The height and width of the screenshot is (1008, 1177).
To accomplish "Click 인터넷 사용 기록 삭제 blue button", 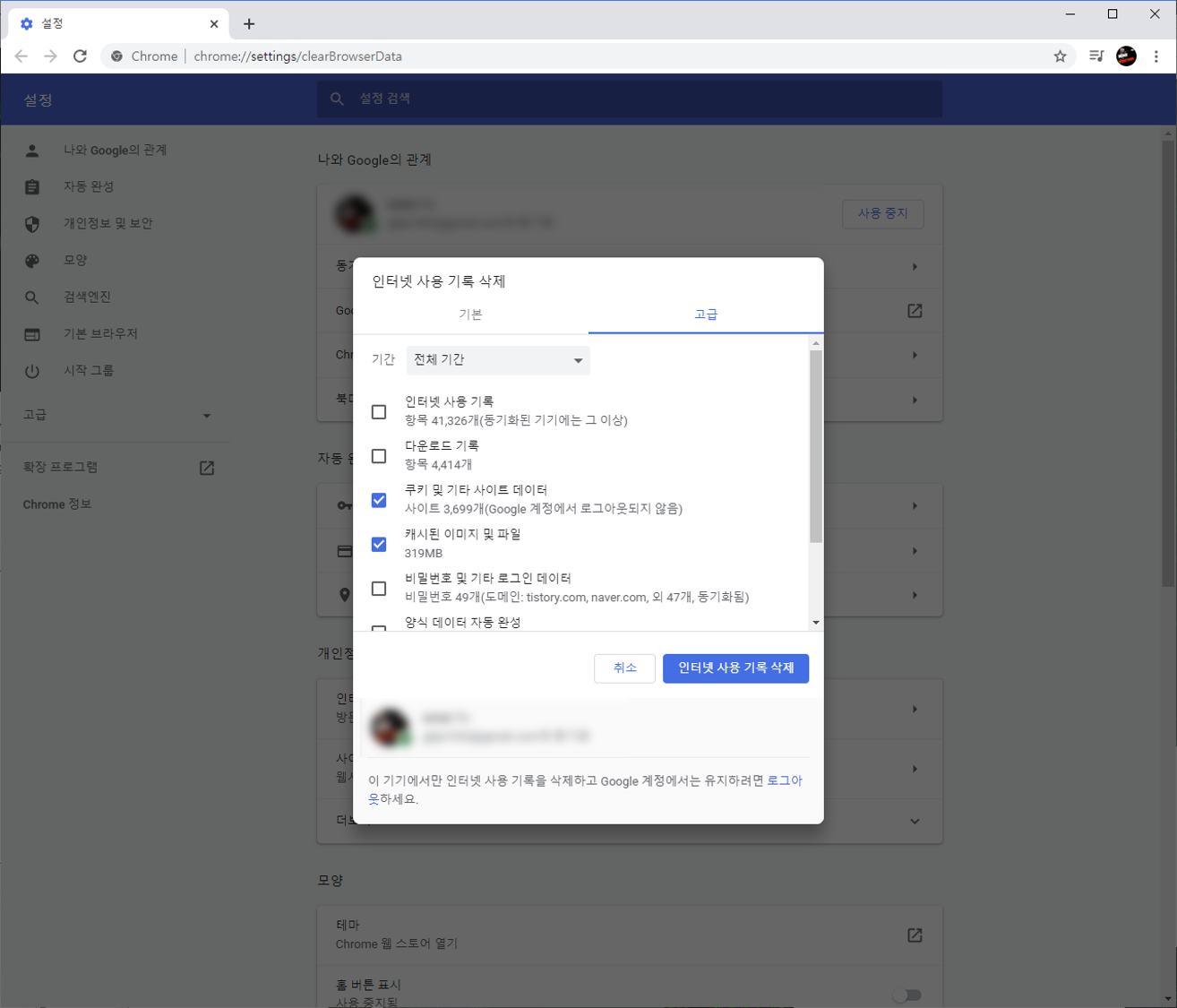I will click(735, 668).
